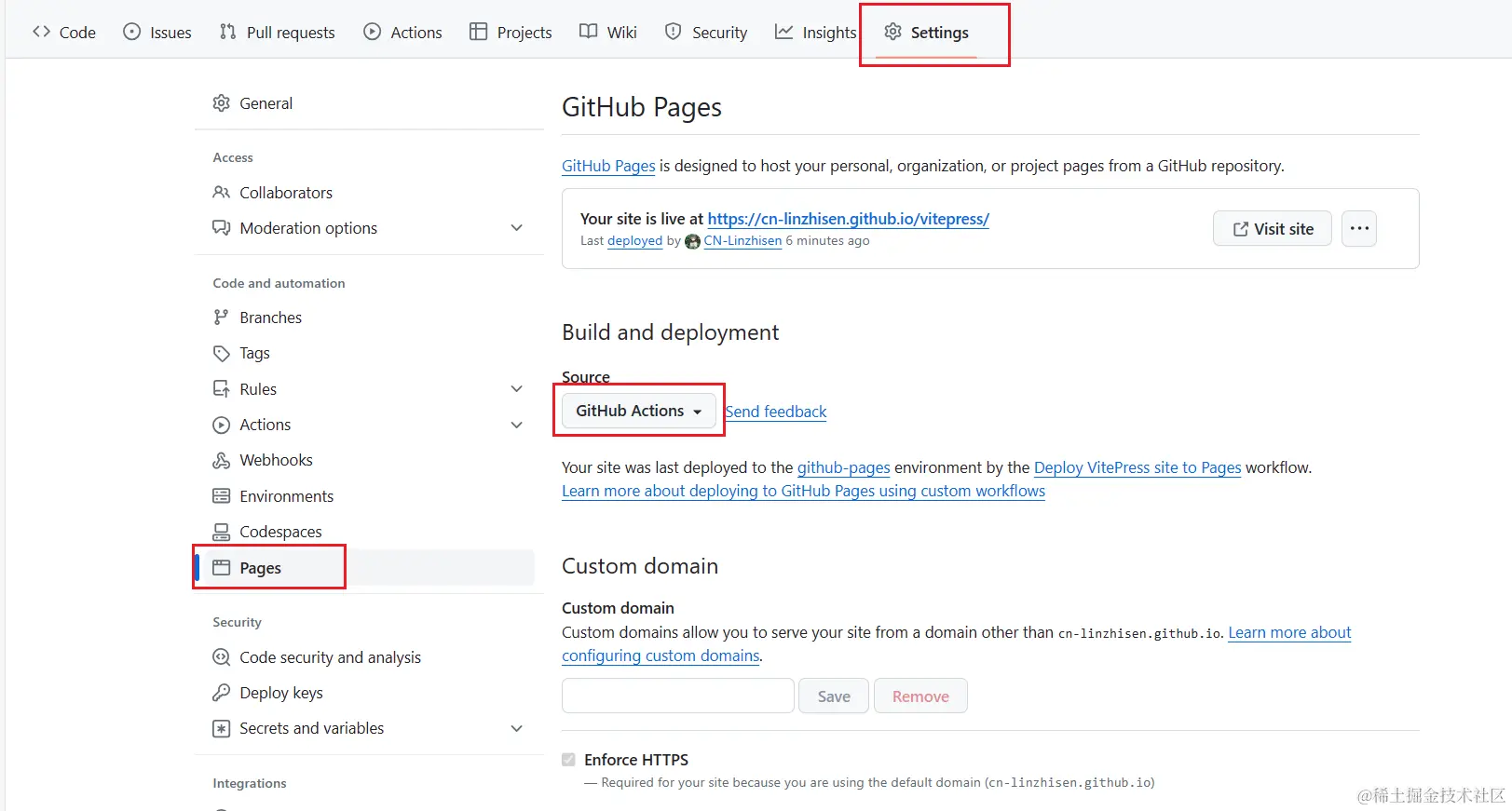Screen dimensions: 1512x811
Task: Select the Settings tab
Action: 927,32
